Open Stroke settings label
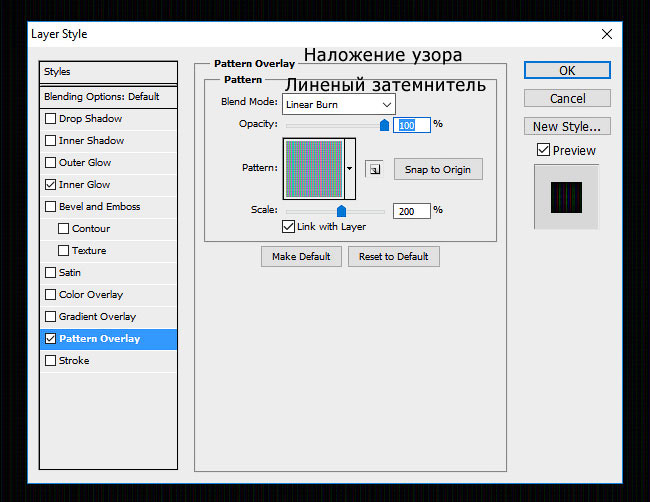Image resolution: width=650 pixels, height=502 pixels. (74, 361)
